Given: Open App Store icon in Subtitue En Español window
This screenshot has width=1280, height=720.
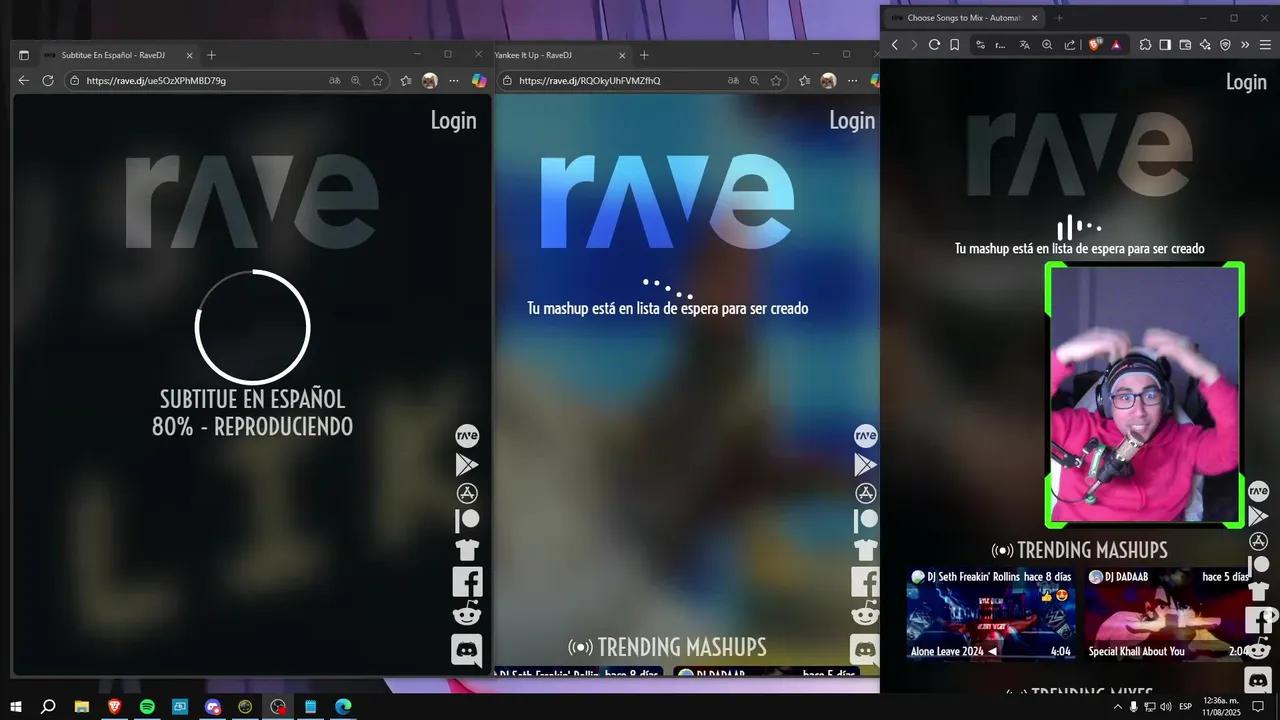Looking at the screenshot, I should pyautogui.click(x=467, y=493).
